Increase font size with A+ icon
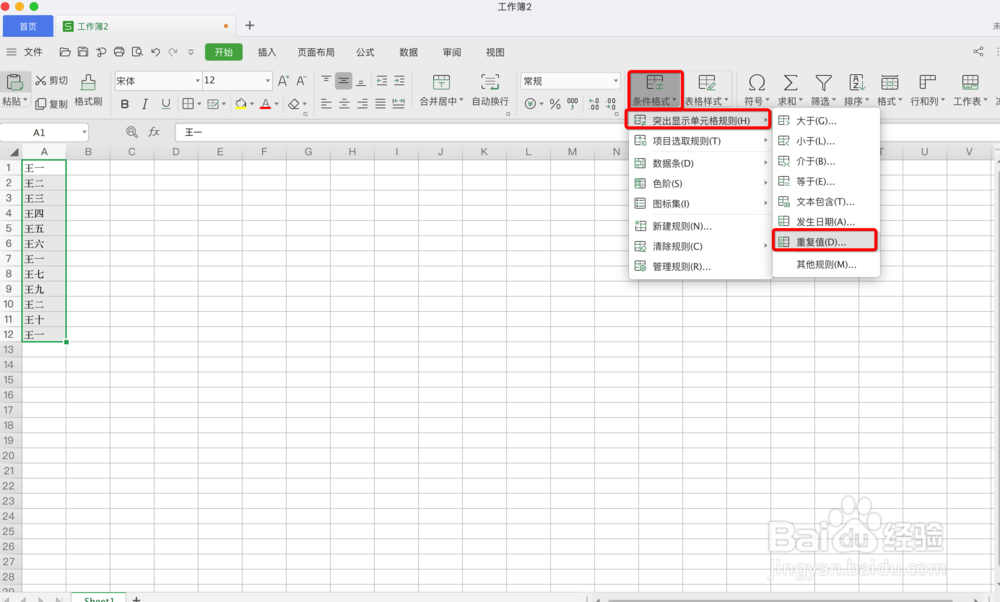The width and height of the screenshot is (1000, 602). [283, 81]
